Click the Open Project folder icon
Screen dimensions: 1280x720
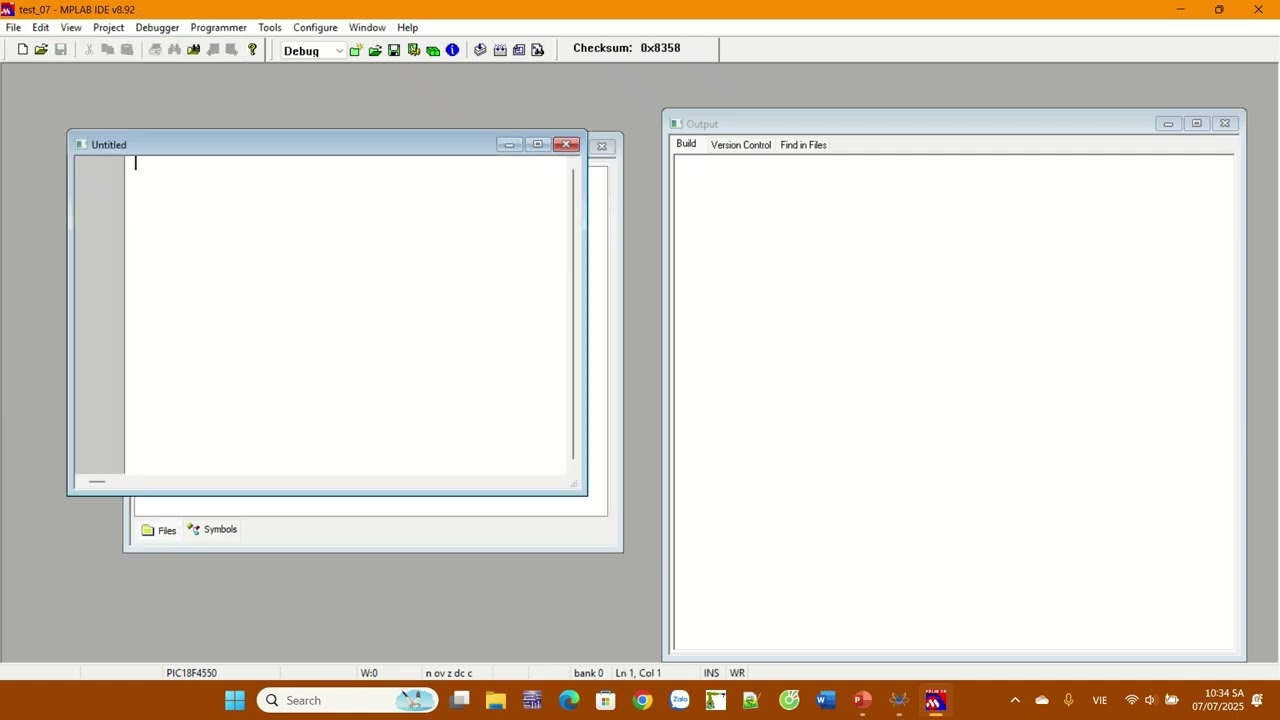pyautogui.click(x=375, y=50)
